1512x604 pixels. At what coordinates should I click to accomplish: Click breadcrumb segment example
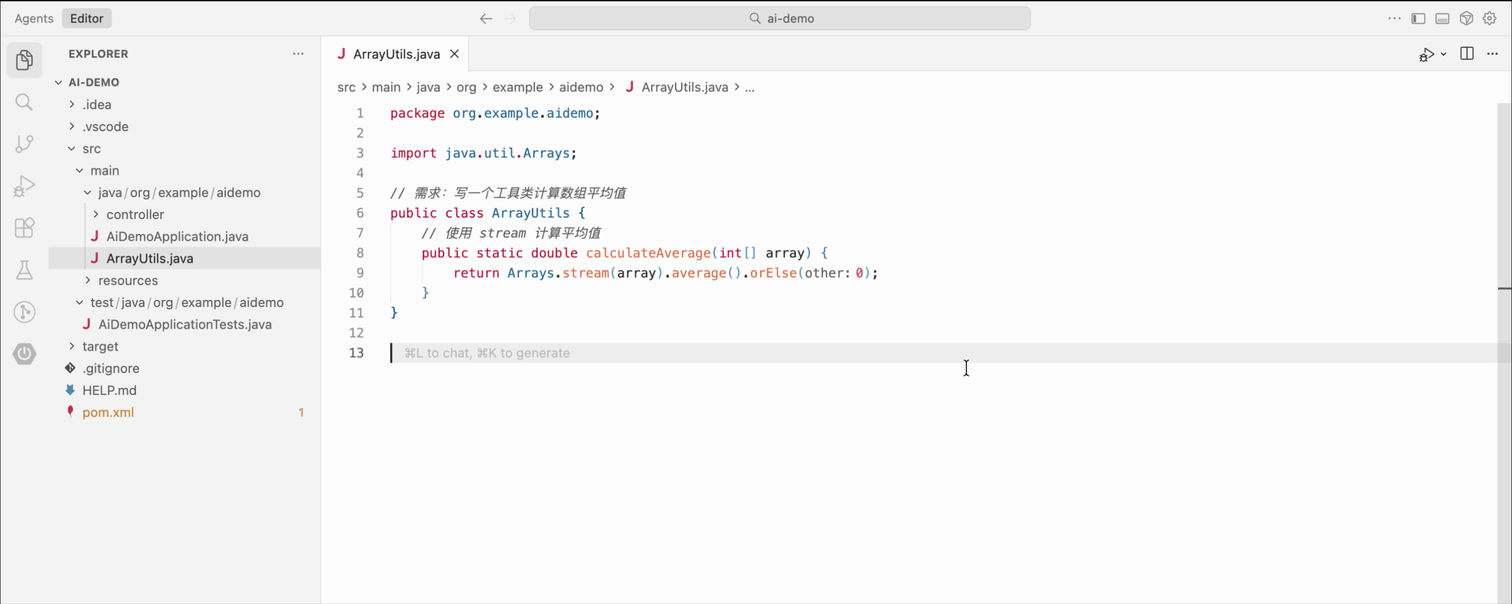pyautogui.click(x=517, y=87)
